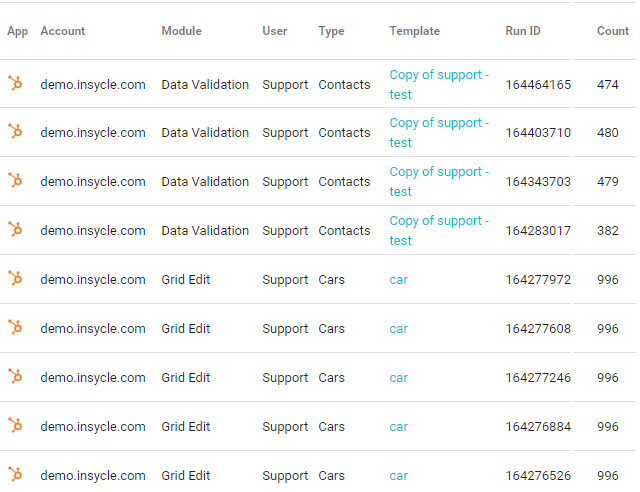The image size is (640, 492).
Task: Sort by the Account column header
Action: [x=62, y=31]
